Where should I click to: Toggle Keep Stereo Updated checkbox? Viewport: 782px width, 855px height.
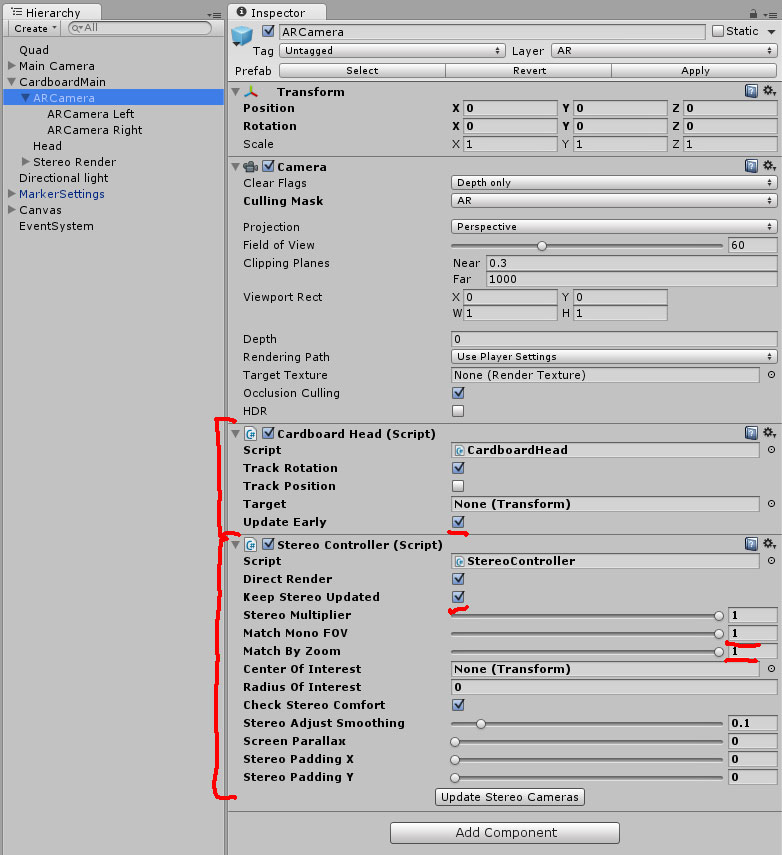[458, 596]
